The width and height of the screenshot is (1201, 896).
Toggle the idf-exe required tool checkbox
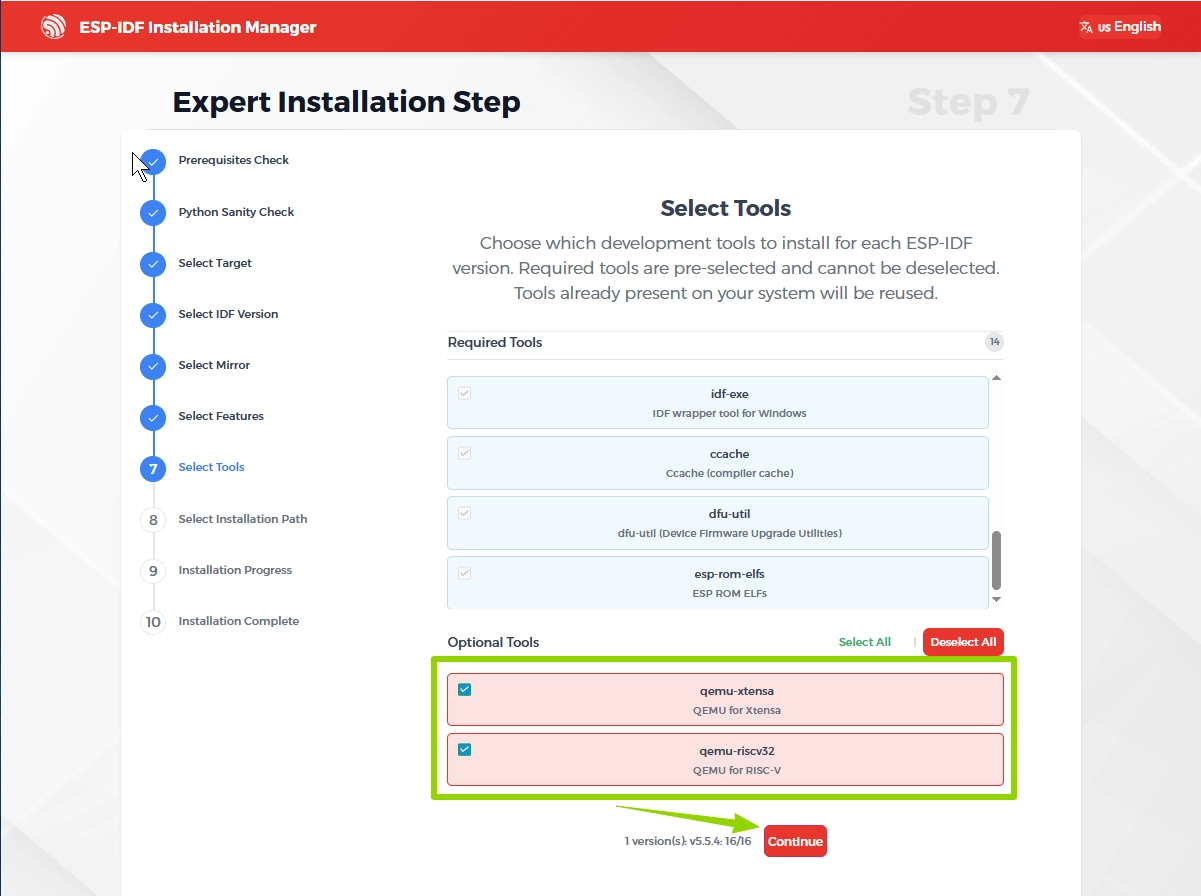(464, 393)
